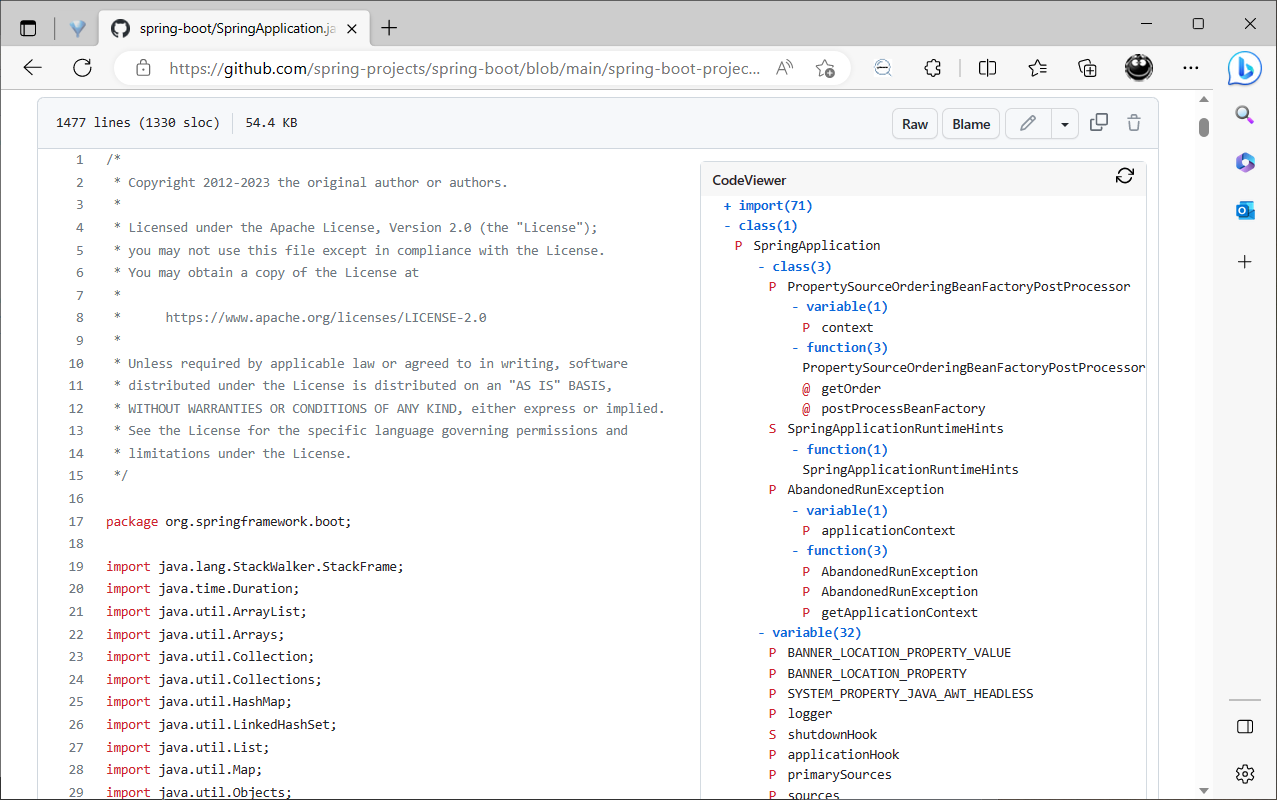Delete this file trash icon
Screen dimensions: 1280x800
pyautogui.click(x=1134, y=123)
